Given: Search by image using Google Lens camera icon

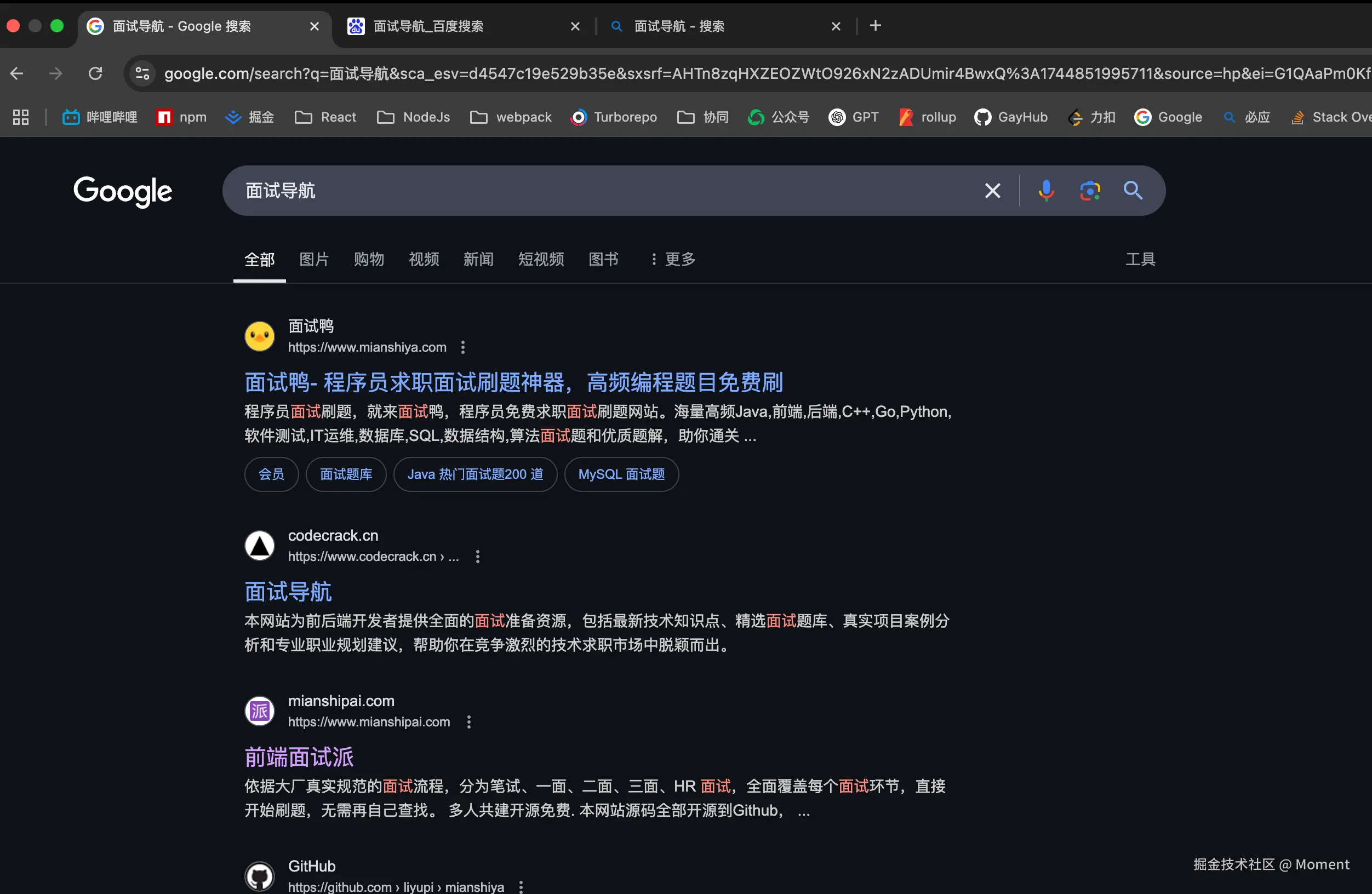Looking at the screenshot, I should [x=1089, y=190].
